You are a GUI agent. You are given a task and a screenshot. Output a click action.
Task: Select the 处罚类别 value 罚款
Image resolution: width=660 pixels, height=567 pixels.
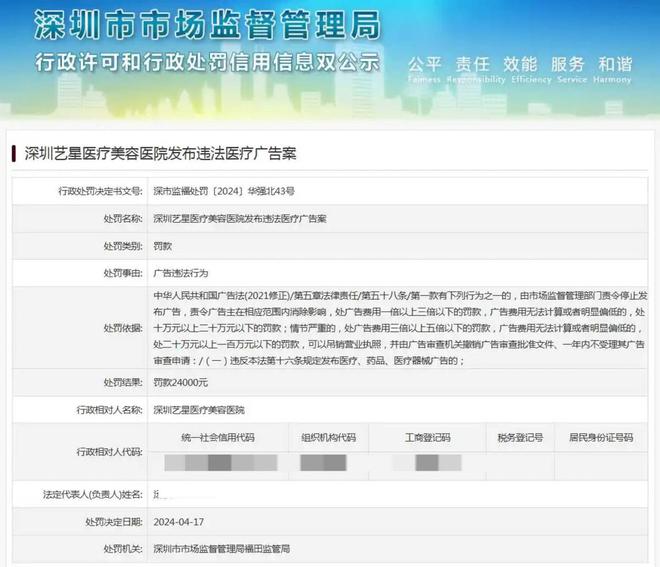click(163, 245)
